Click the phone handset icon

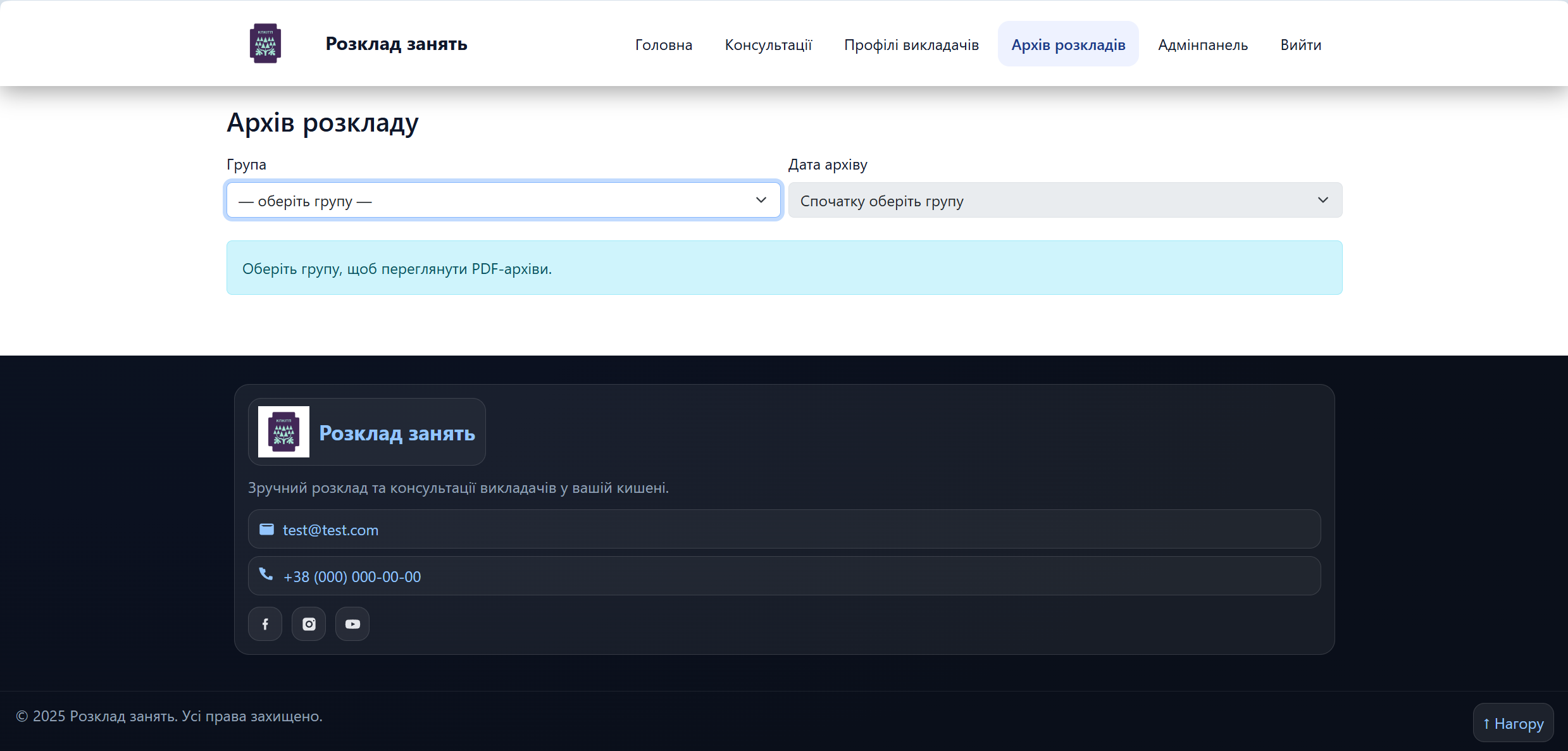coord(266,574)
